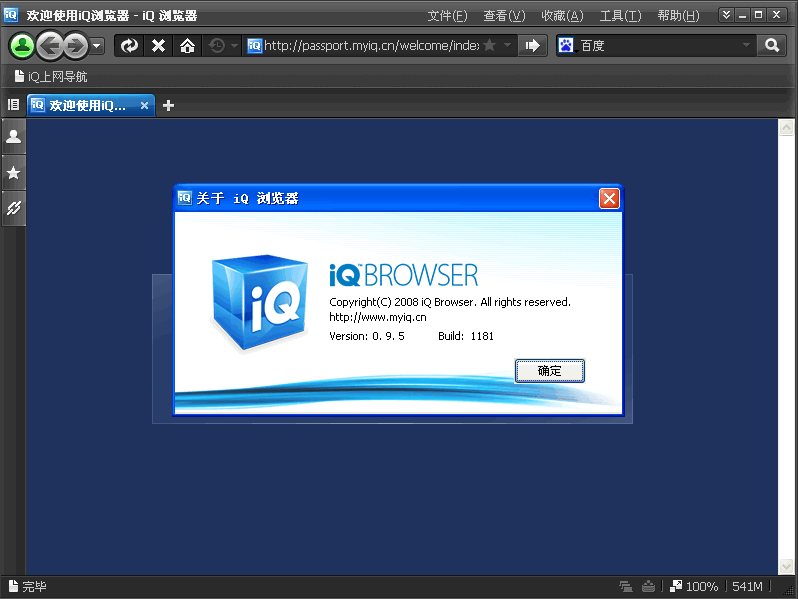Close the 关于 iQ 浏览器 dialog
The height and width of the screenshot is (599, 798).
tap(609, 198)
